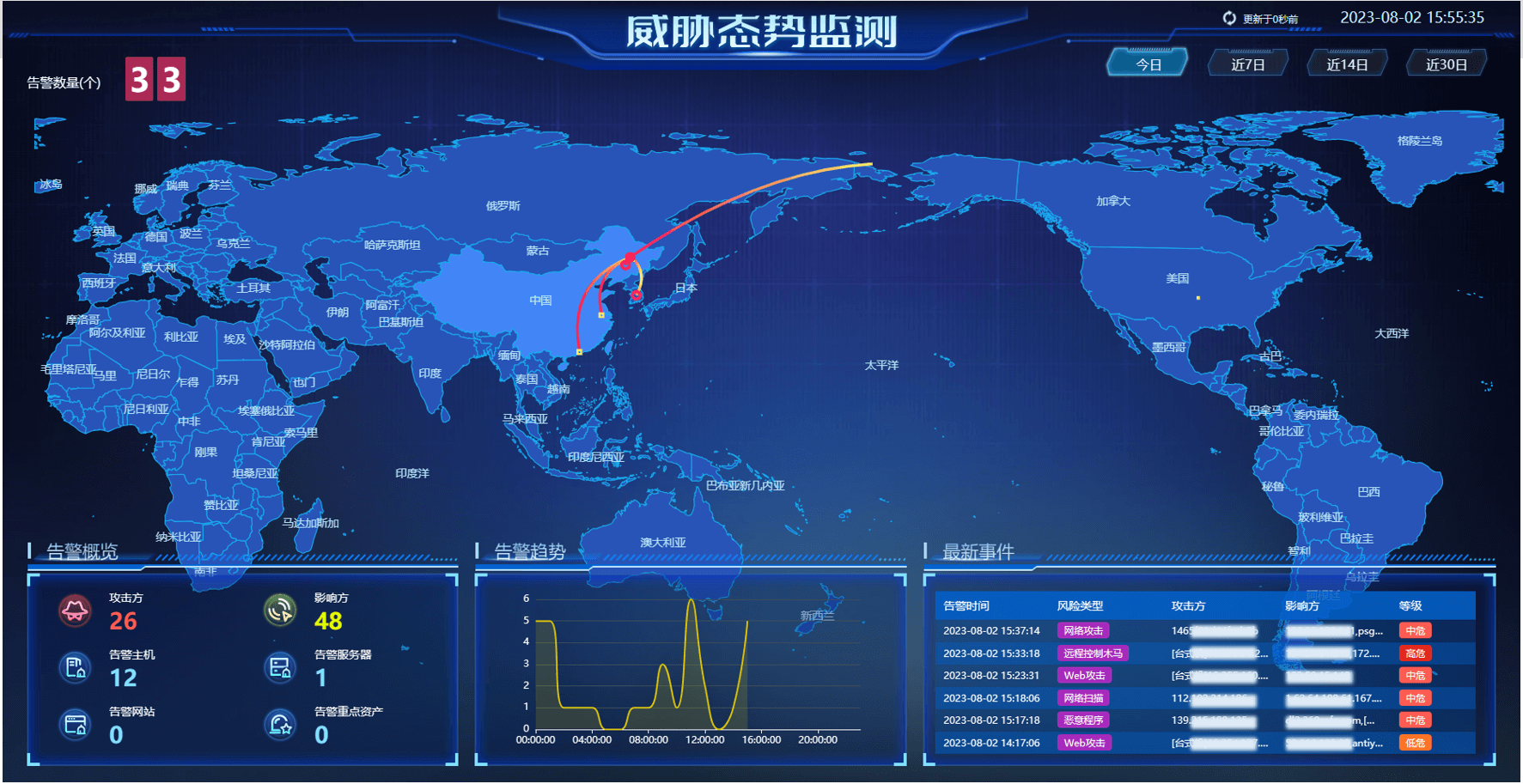
Task: Click the 等级 column header
Action: (x=1410, y=605)
